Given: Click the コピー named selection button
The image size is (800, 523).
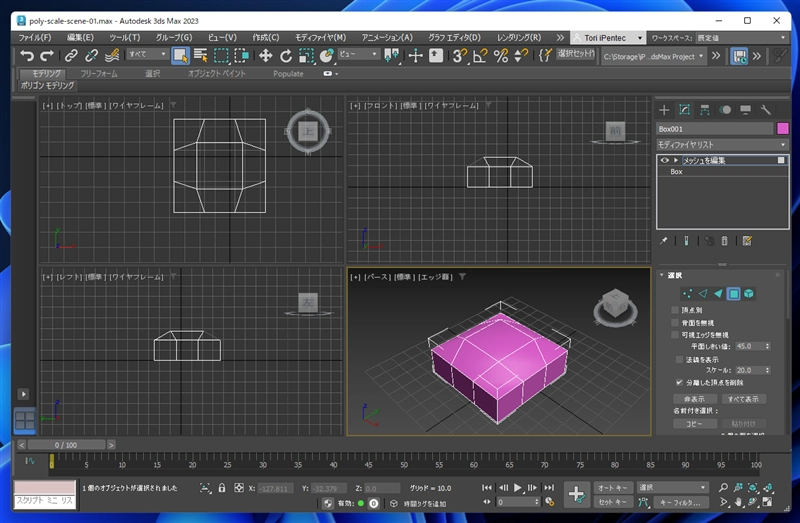Looking at the screenshot, I should click(x=694, y=424).
